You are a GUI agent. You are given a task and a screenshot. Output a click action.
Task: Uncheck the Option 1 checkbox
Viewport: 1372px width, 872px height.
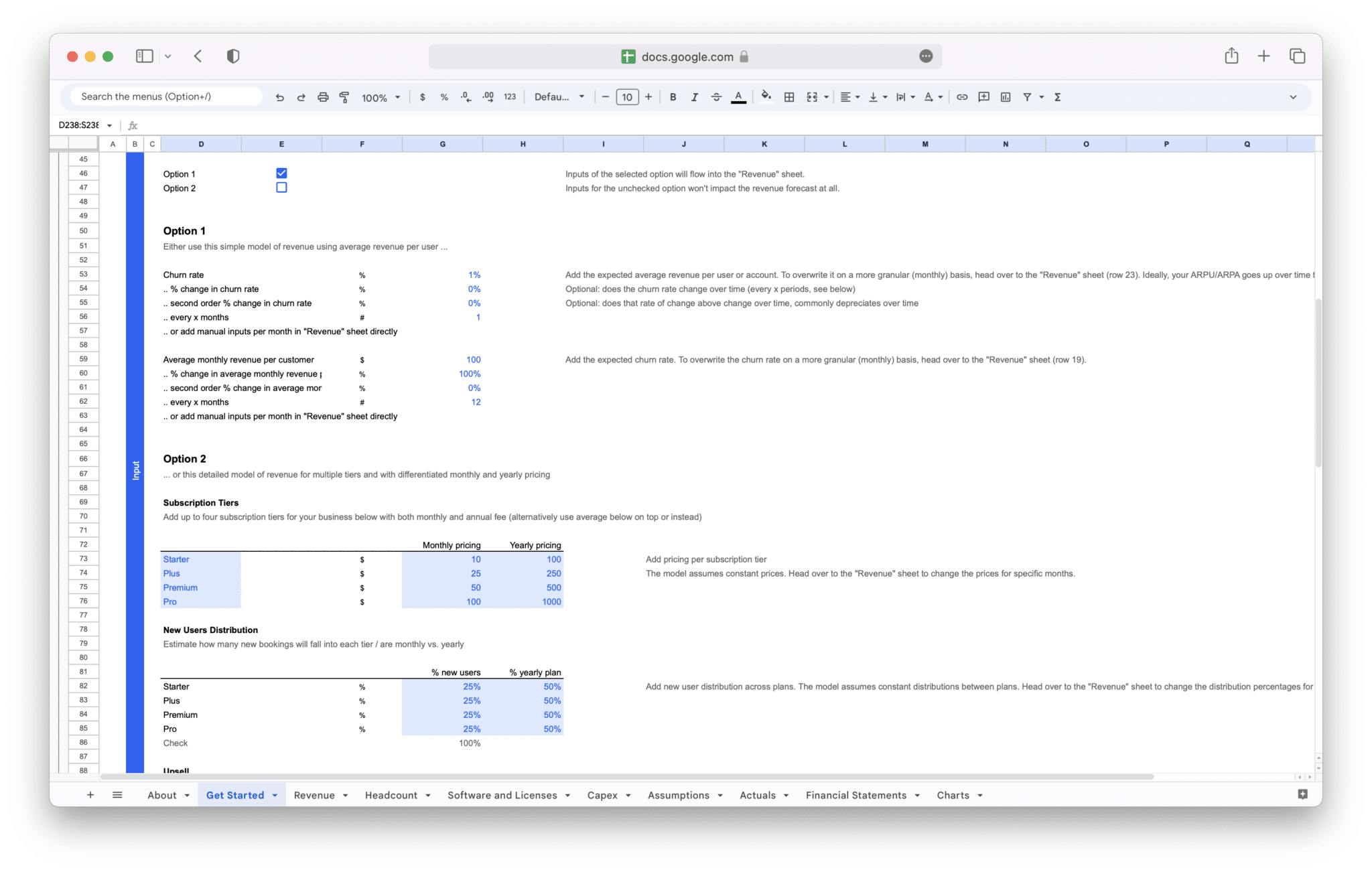tap(281, 173)
